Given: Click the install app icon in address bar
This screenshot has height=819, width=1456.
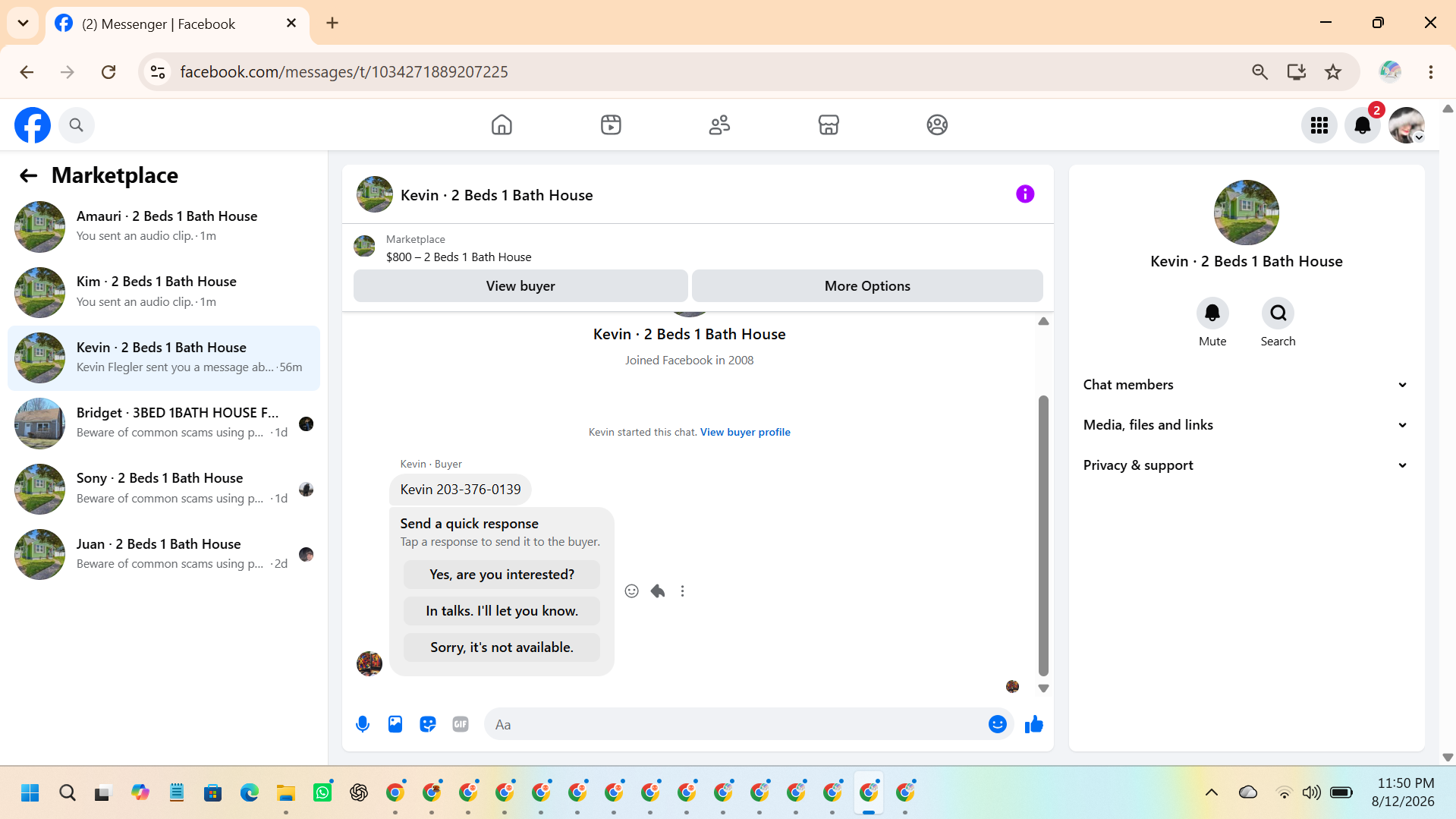Looking at the screenshot, I should point(1297,72).
